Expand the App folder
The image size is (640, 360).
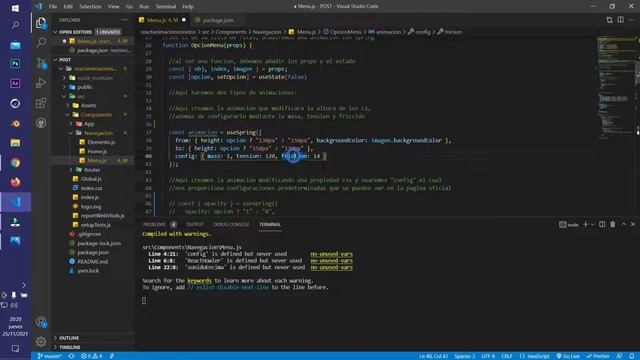[71, 124]
